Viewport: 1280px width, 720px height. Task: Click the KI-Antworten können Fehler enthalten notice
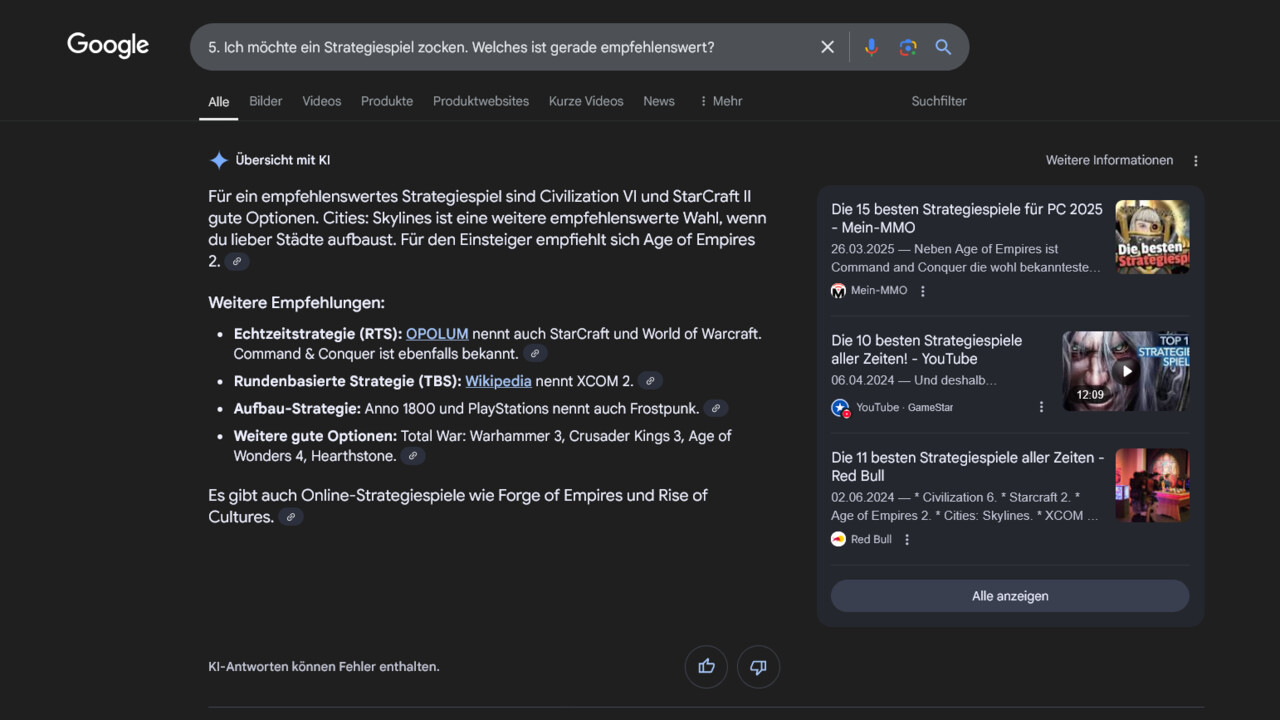pos(324,666)
